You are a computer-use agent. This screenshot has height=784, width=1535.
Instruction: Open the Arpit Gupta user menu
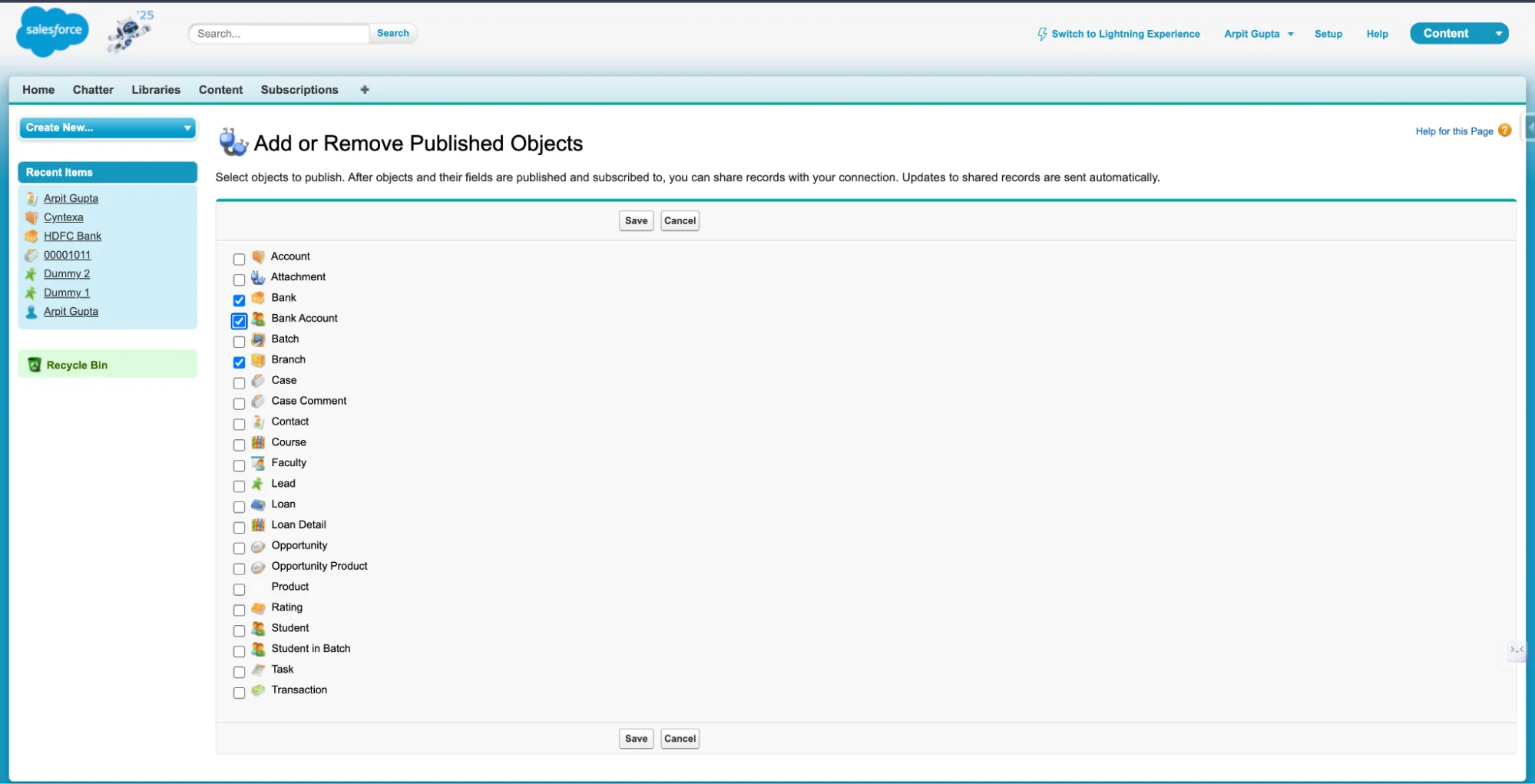pos(1258,34)
